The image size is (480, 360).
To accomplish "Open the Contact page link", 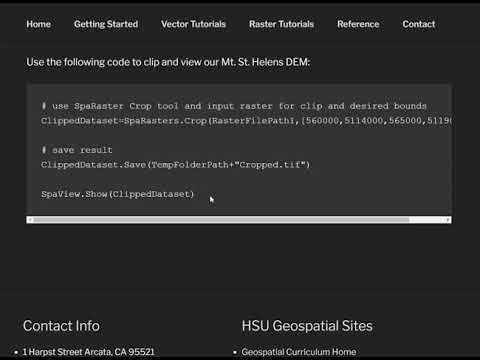I will [x=419, y=24].
